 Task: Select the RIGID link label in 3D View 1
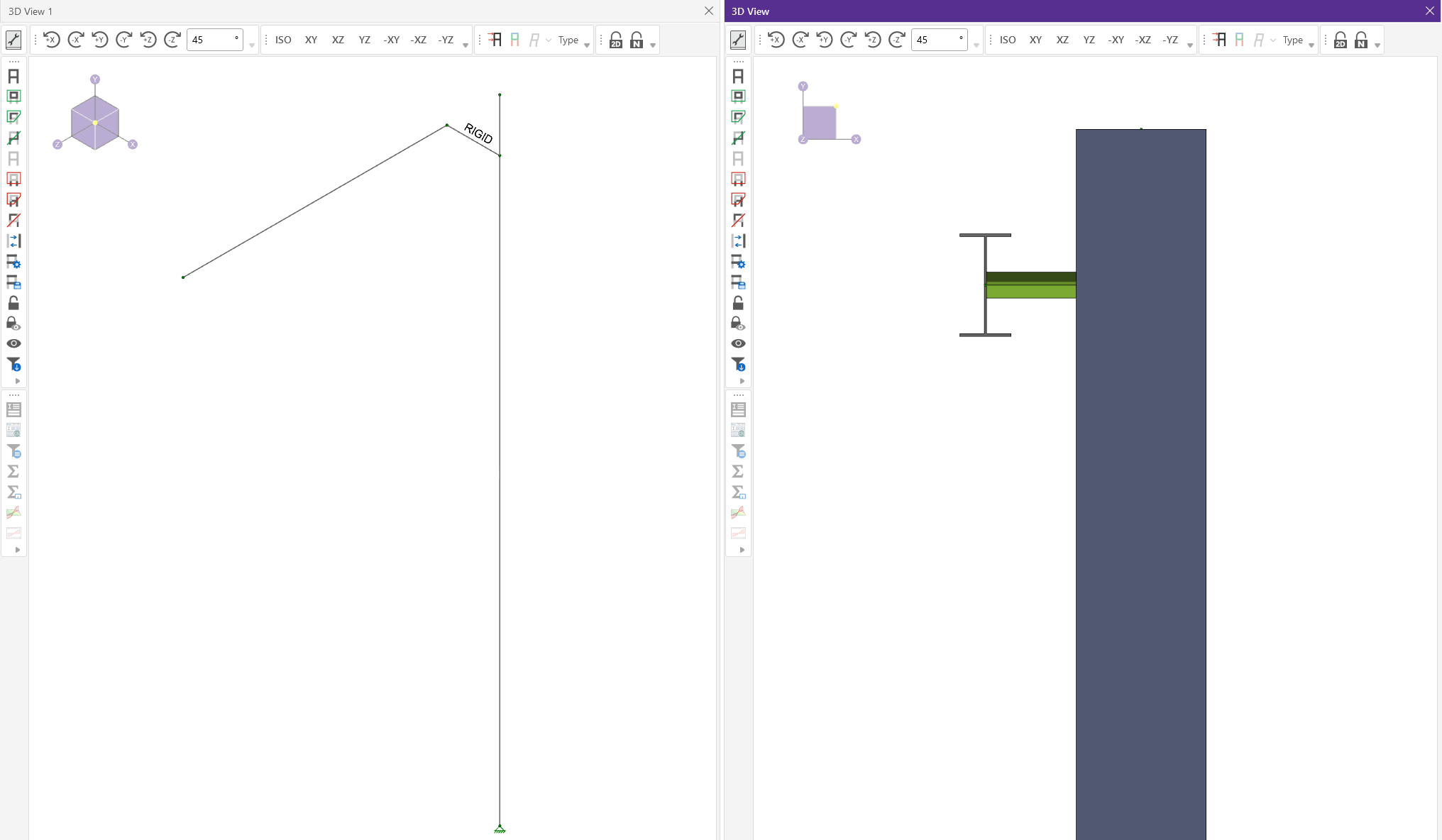(x=478, y=133)
